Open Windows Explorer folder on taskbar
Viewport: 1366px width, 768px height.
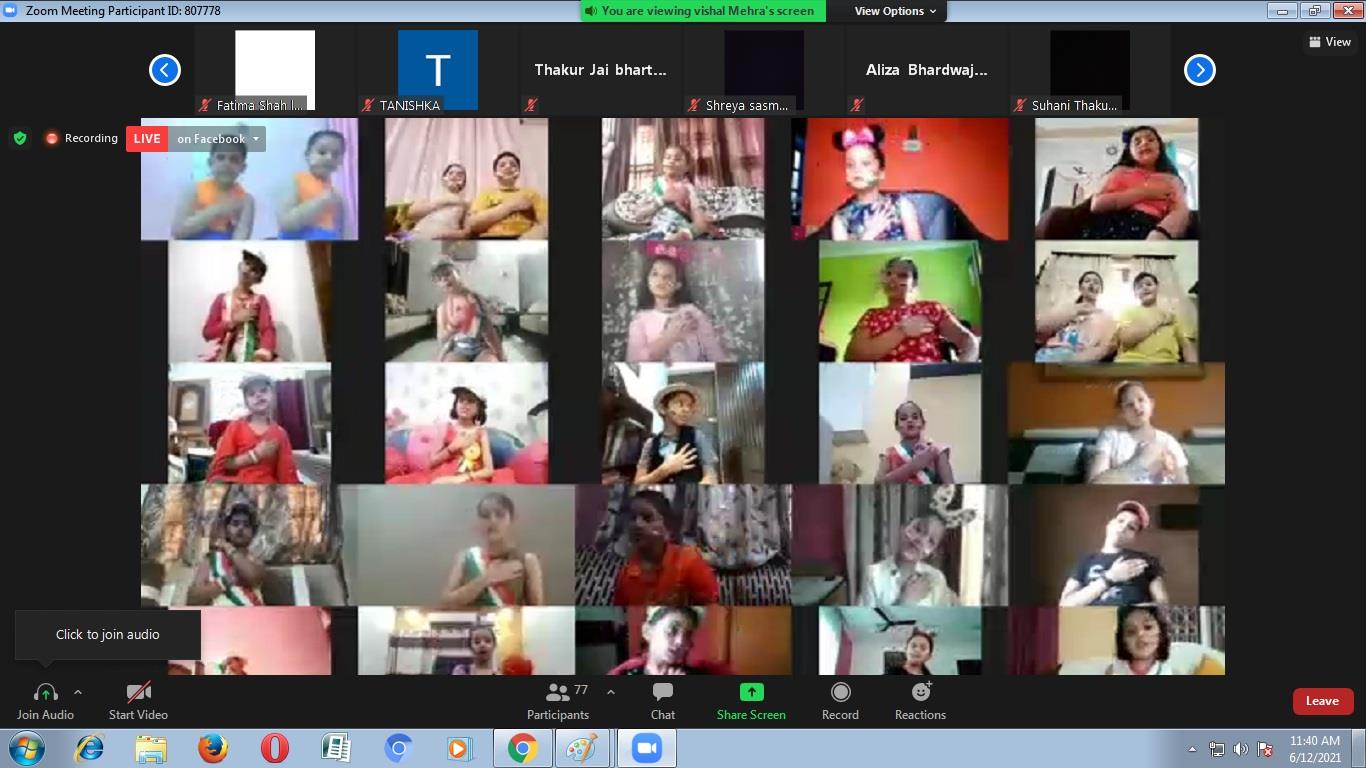(151, 748)
